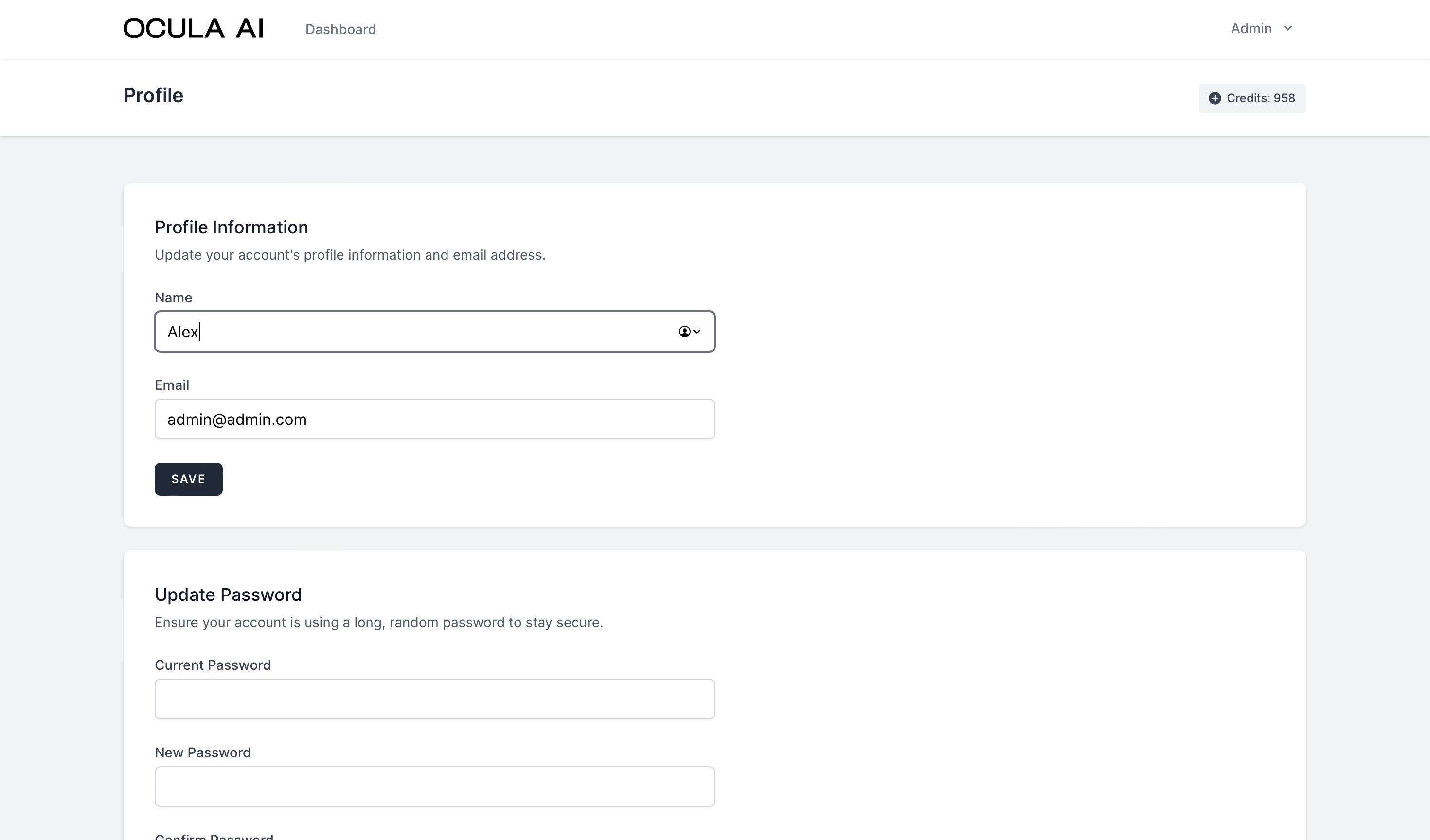
Task: Expand the Admin user dropdown
Action: 1262,28
